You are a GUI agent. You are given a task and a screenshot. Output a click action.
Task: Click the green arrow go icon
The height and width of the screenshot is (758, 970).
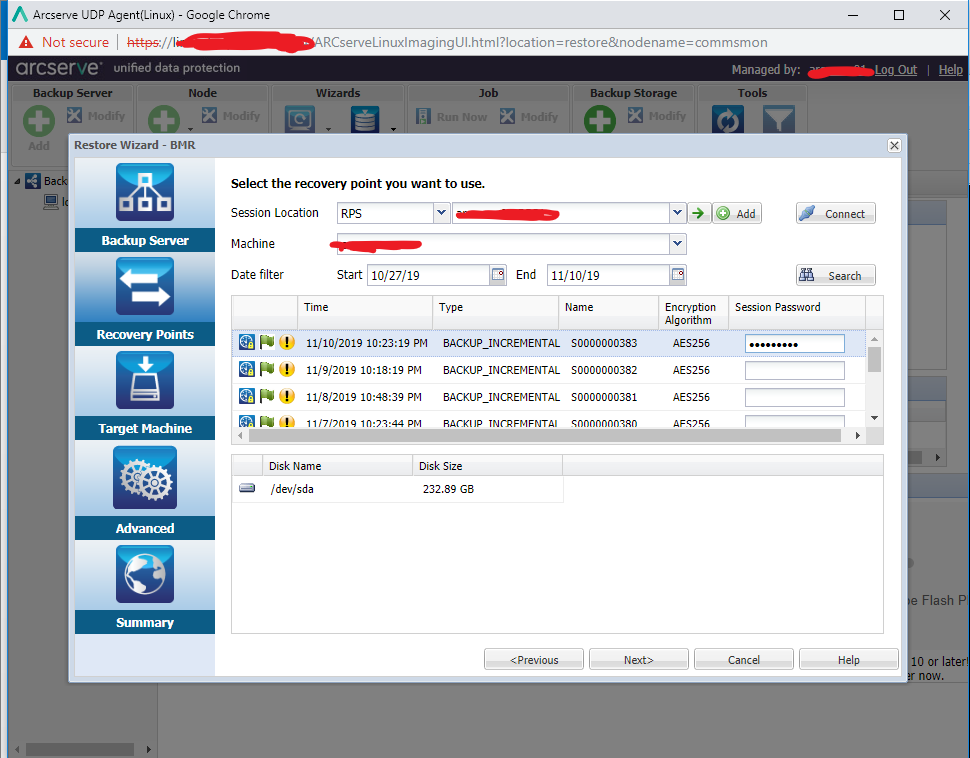(x=698, y=213)
